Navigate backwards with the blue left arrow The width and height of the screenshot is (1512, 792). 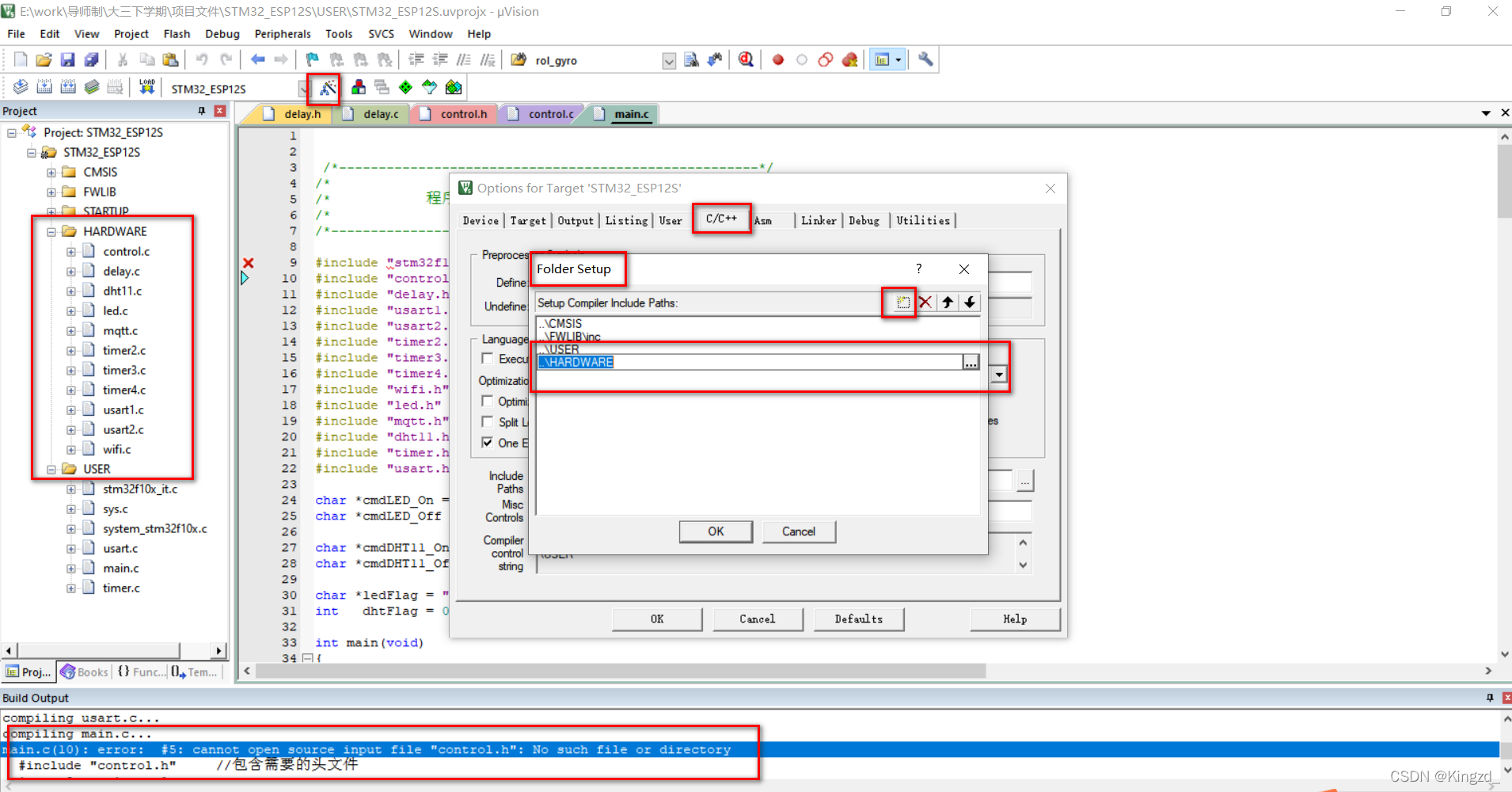click(258, 59)
